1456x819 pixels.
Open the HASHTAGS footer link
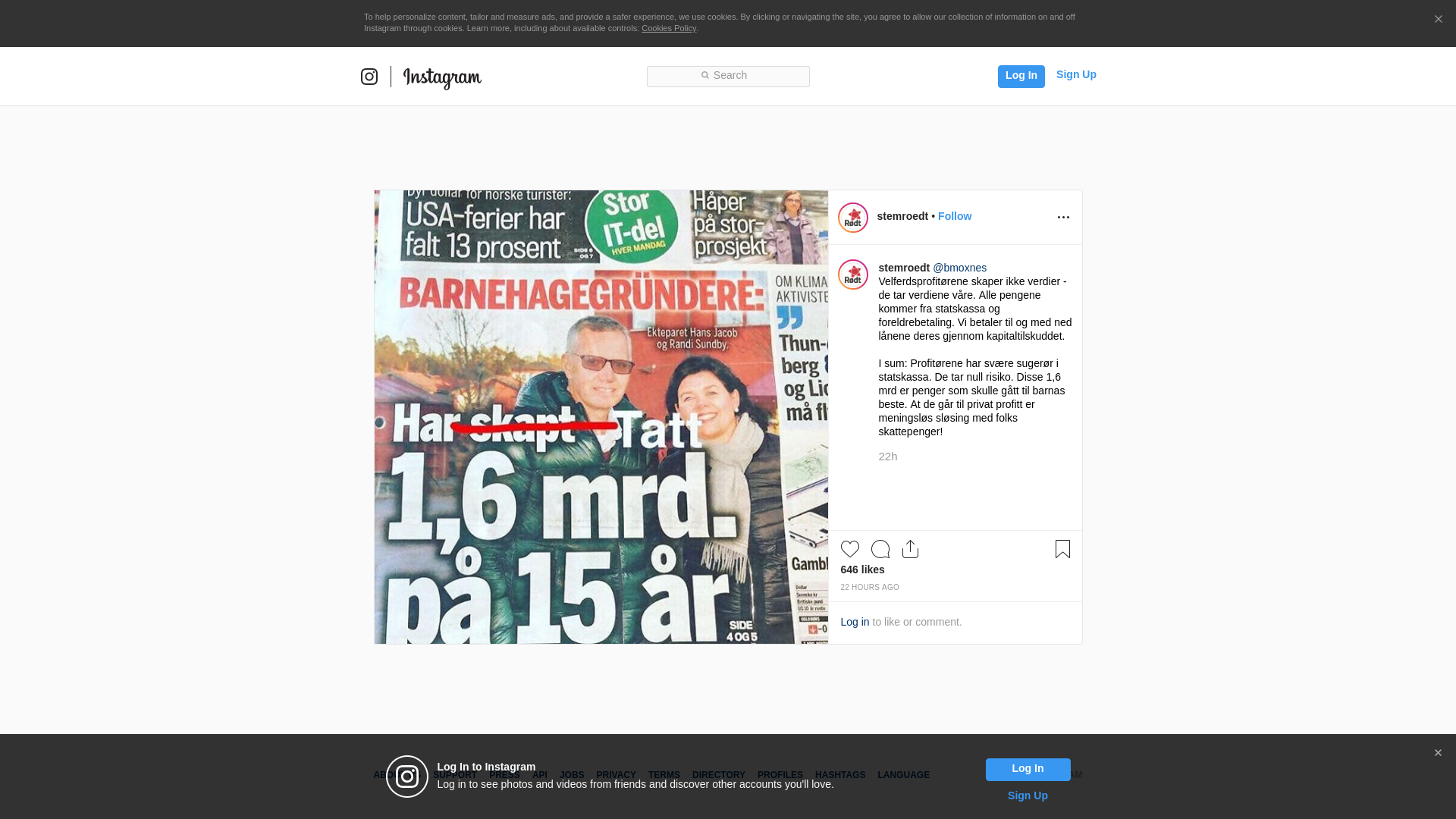[840, 775]
